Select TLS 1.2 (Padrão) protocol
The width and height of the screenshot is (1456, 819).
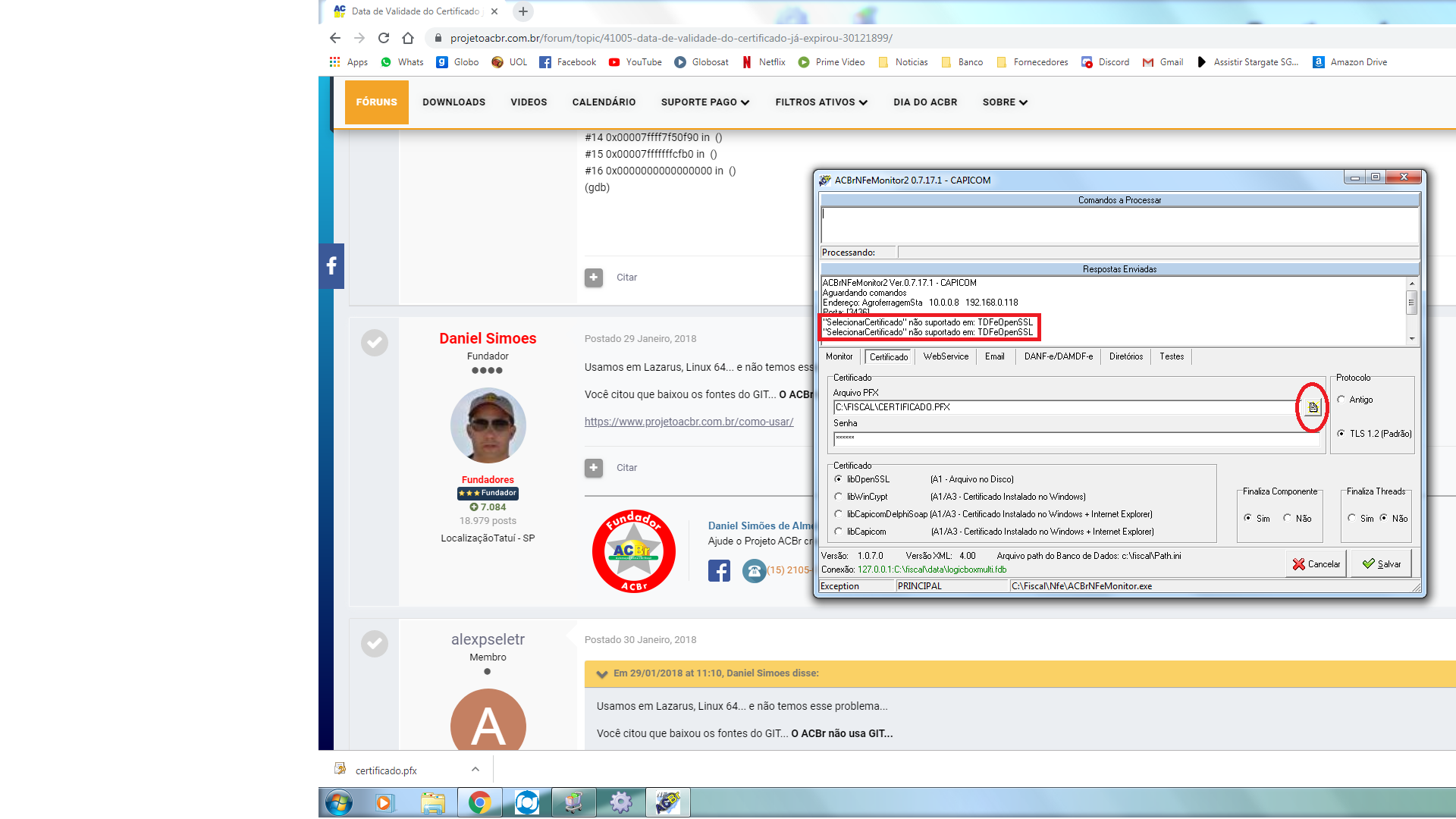point(1341,434)
